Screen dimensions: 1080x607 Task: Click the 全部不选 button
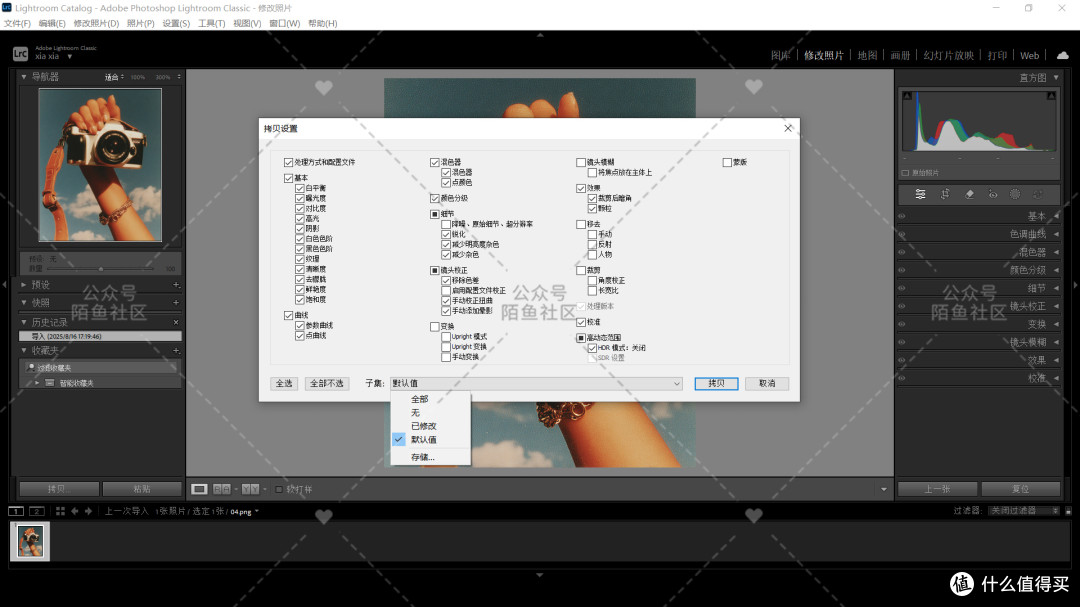(326, 383)
